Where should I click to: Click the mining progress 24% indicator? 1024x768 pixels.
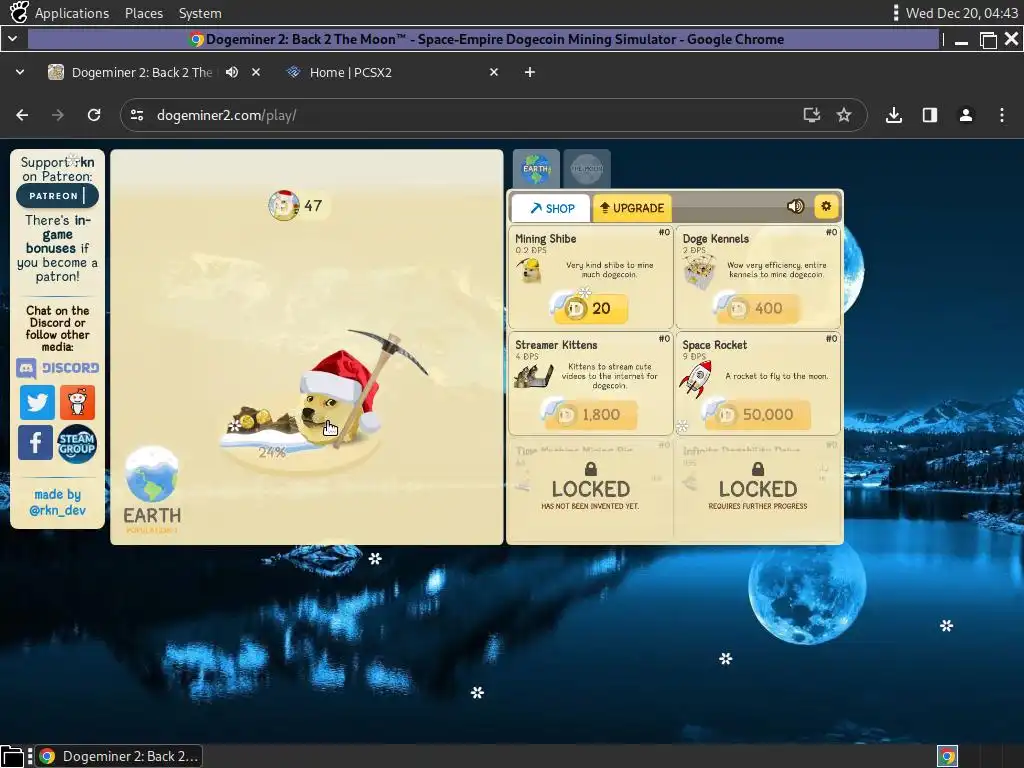click(x=272, y=452)
